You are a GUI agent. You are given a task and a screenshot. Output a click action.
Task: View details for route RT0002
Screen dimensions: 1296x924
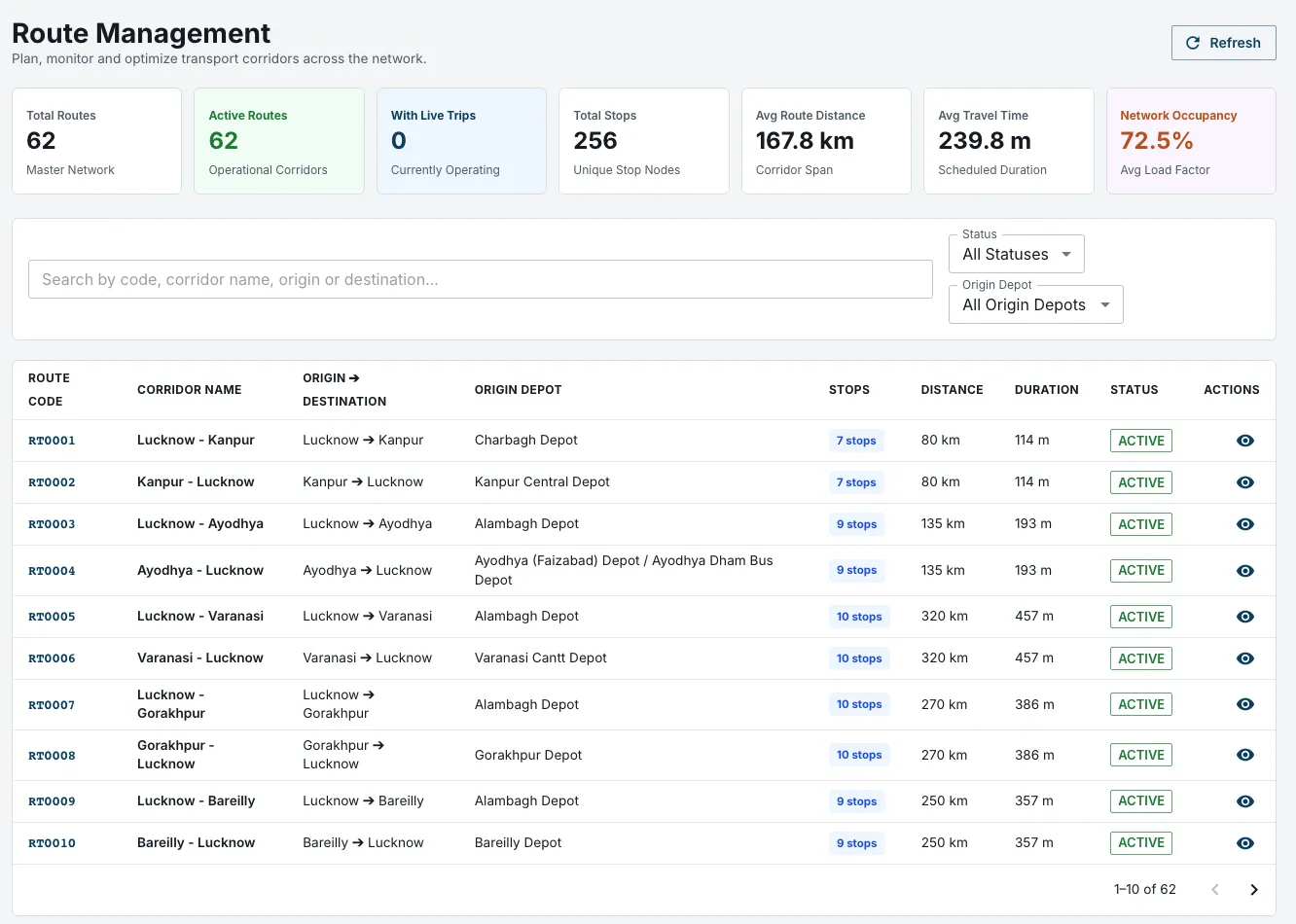(1244, 482)
